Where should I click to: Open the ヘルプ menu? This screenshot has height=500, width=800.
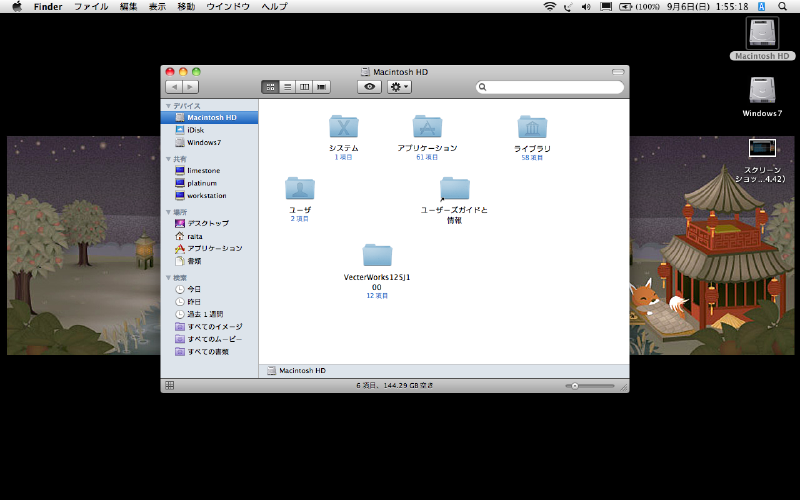click(x=274, y=7)
